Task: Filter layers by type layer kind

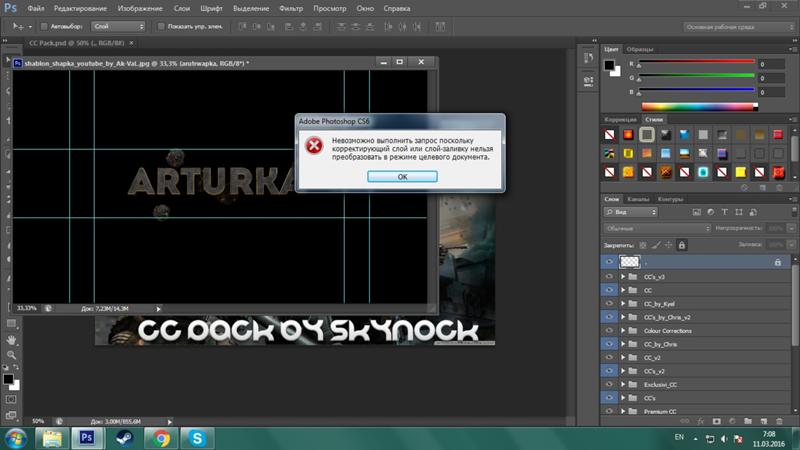Action: (x=724, y=212)
